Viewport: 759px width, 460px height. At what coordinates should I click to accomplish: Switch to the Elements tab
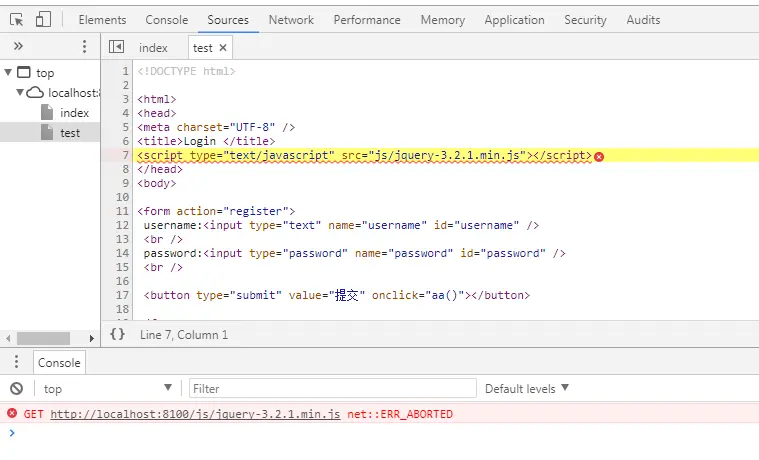(x=102, y=20)
